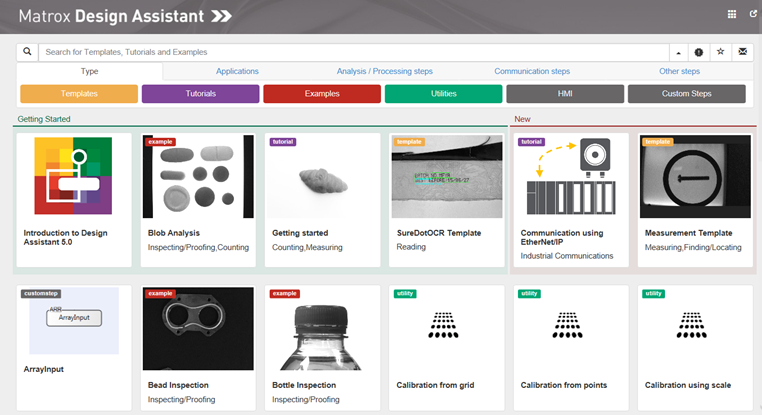
Task: Switch to the Applications tab
Action: [x=237, y=71]
